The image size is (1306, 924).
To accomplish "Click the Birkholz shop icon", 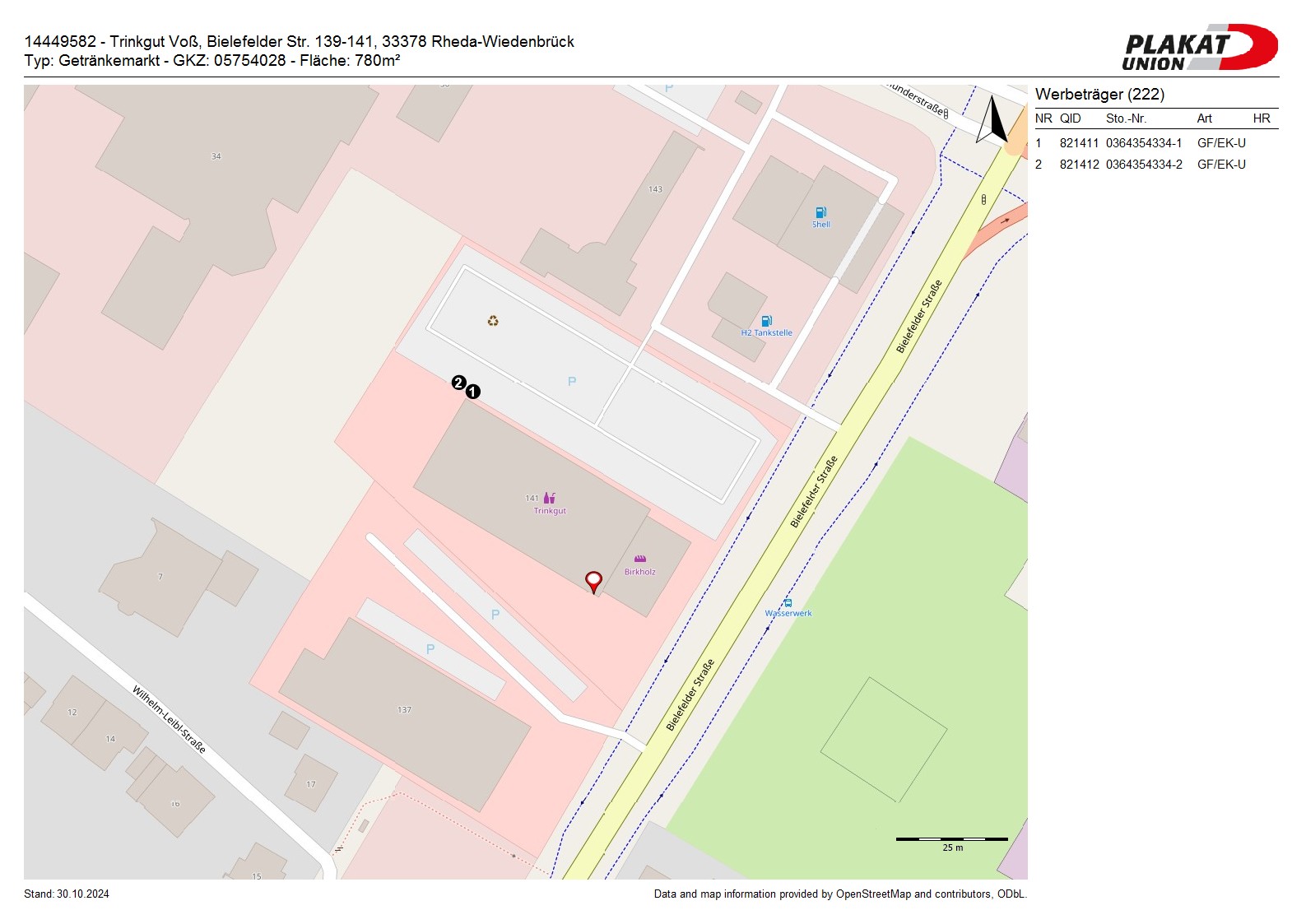I will pyautogui.click(x=640, y=560).
